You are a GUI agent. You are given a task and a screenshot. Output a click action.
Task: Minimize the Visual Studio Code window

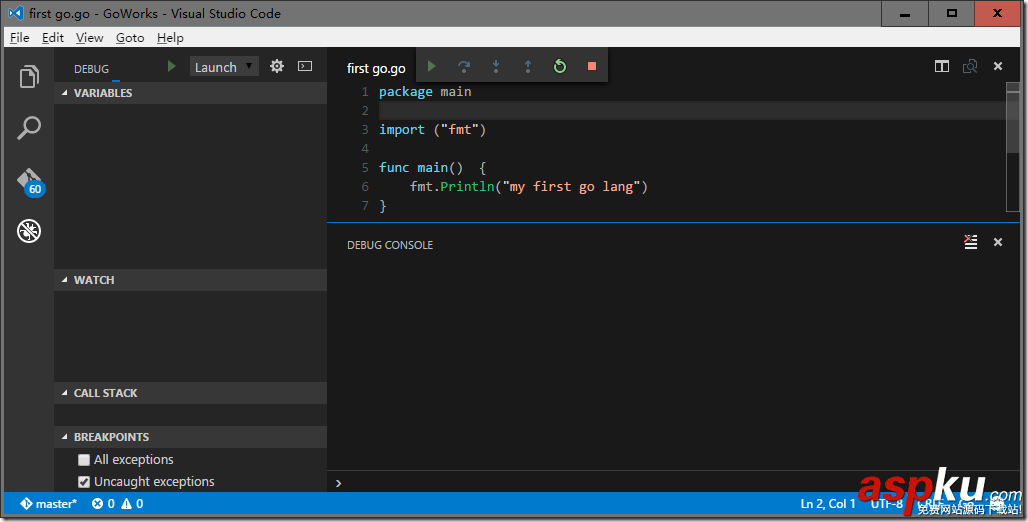pyautogui.click(x=905, y=14)
